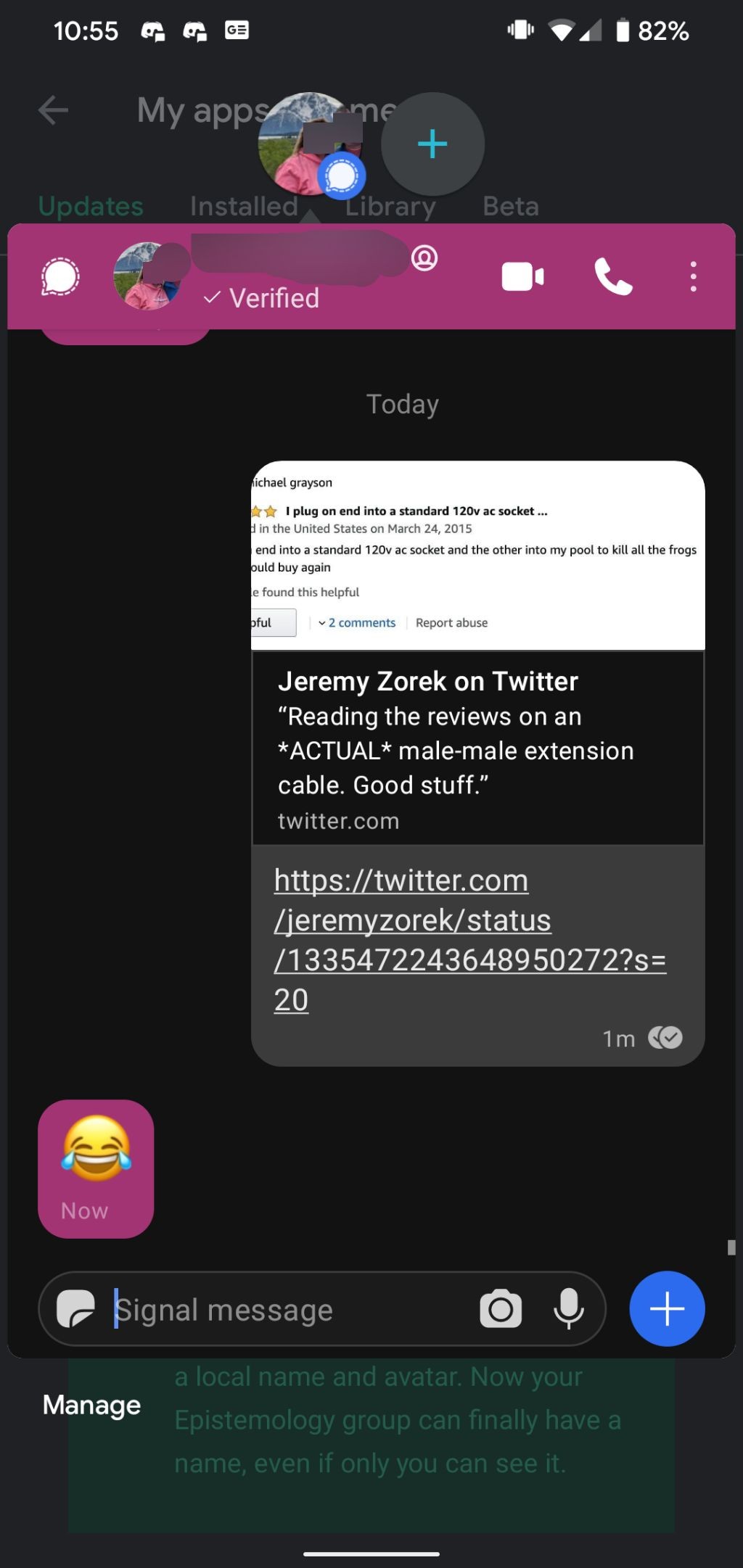
Task: Tap the delivered read-receipt checkmarks on the message
Action: (x=666, y=1038)
